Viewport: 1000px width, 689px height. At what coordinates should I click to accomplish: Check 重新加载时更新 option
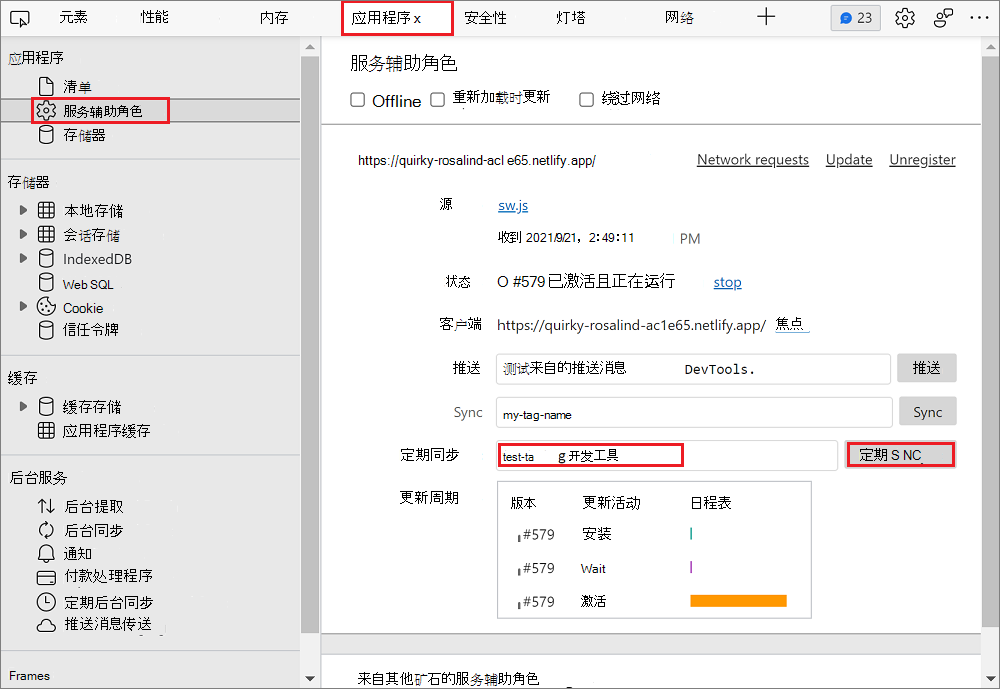point(437,99)
